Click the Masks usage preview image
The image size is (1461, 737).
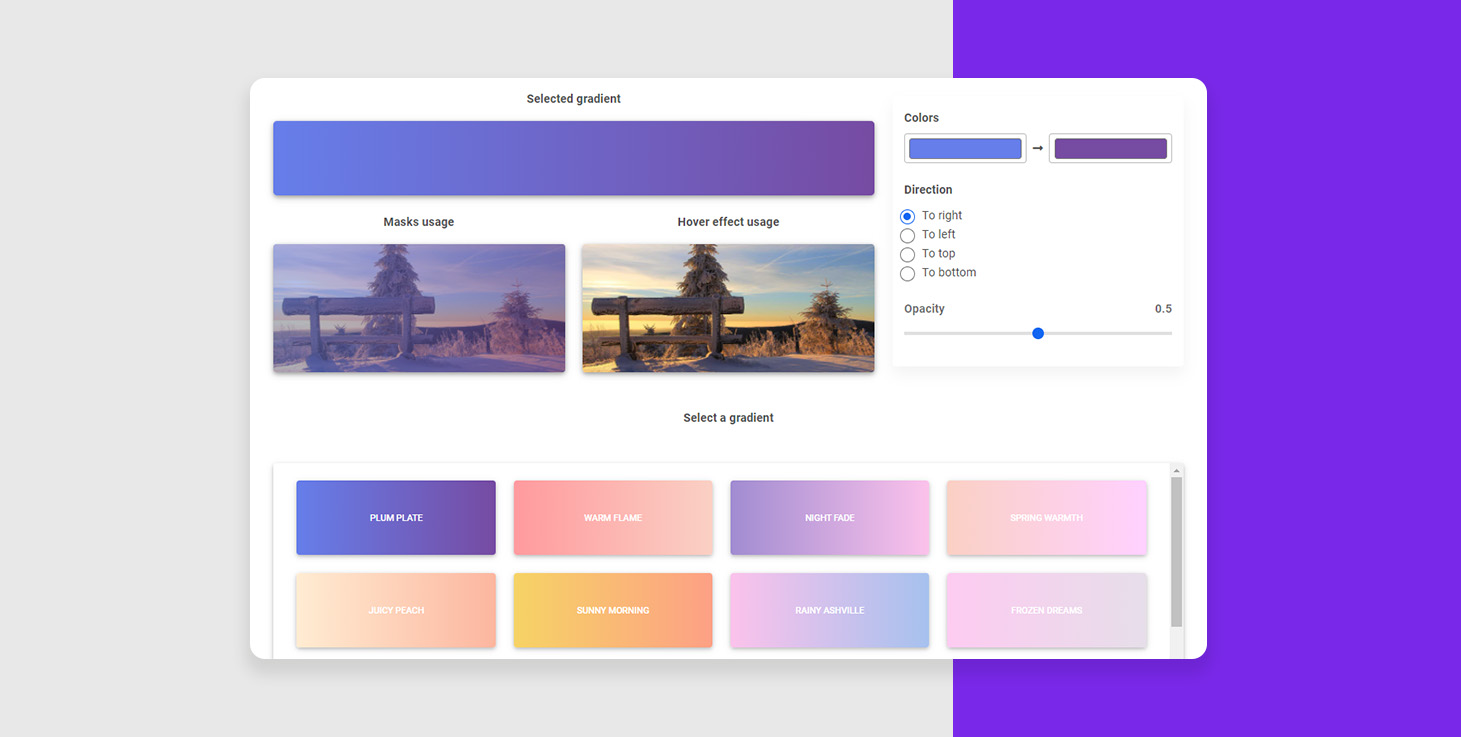[419, 308]
